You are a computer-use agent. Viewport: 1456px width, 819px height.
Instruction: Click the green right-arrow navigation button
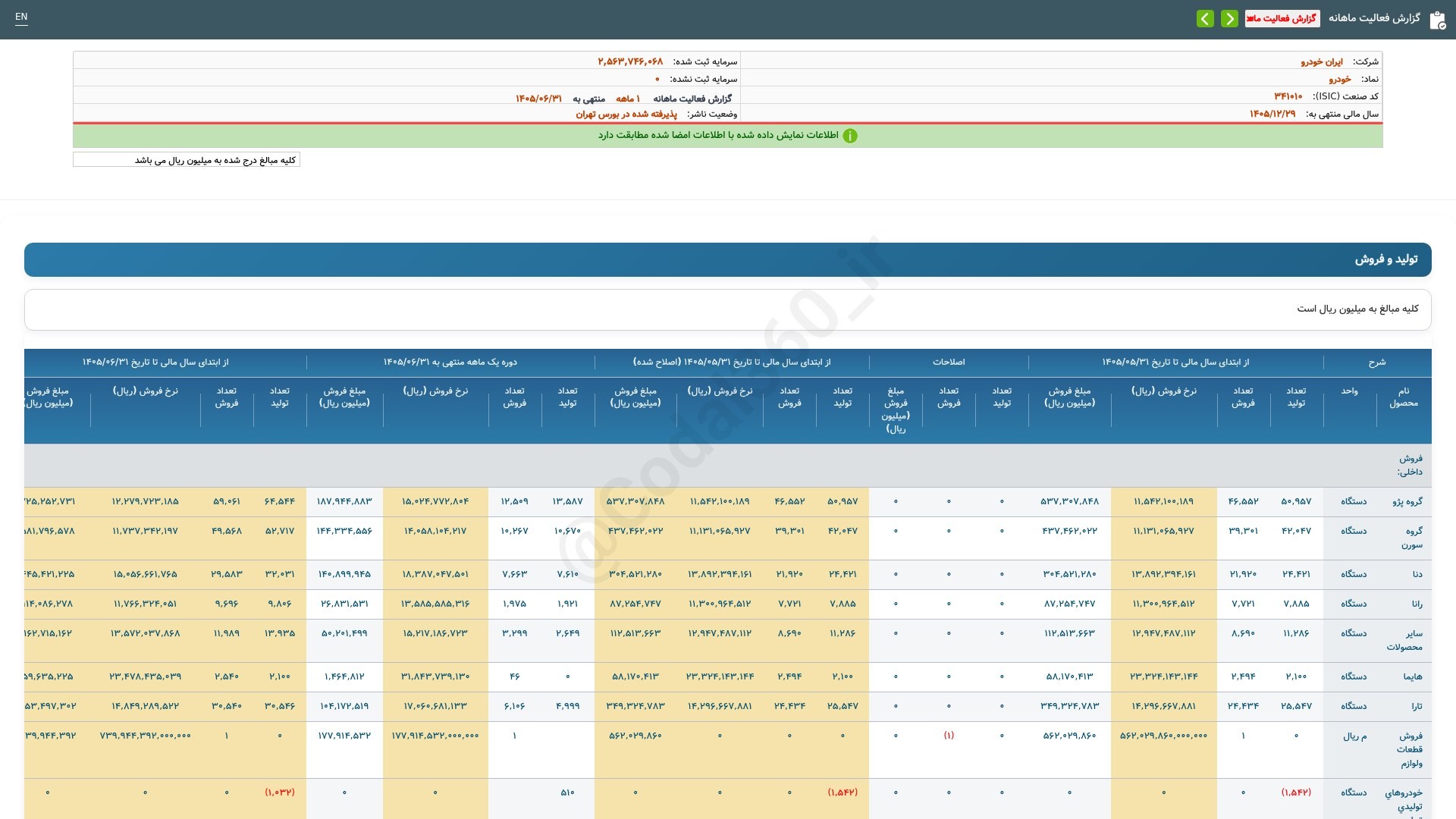[1229, 18]
